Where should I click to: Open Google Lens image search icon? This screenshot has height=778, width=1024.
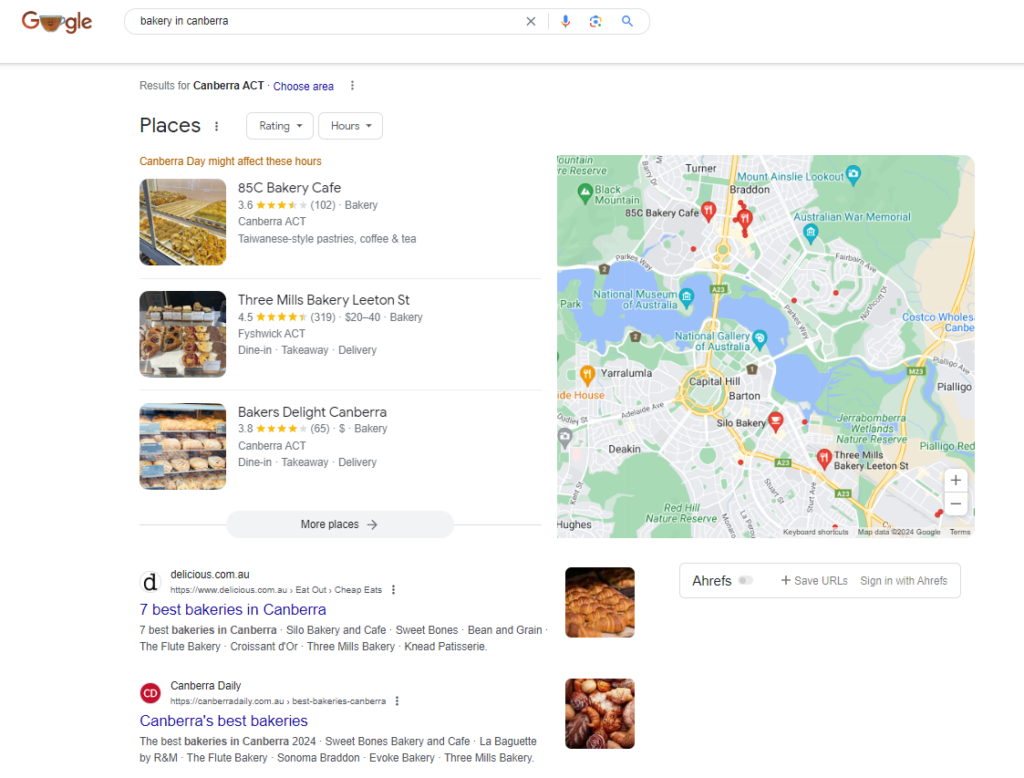click(595, 21)
